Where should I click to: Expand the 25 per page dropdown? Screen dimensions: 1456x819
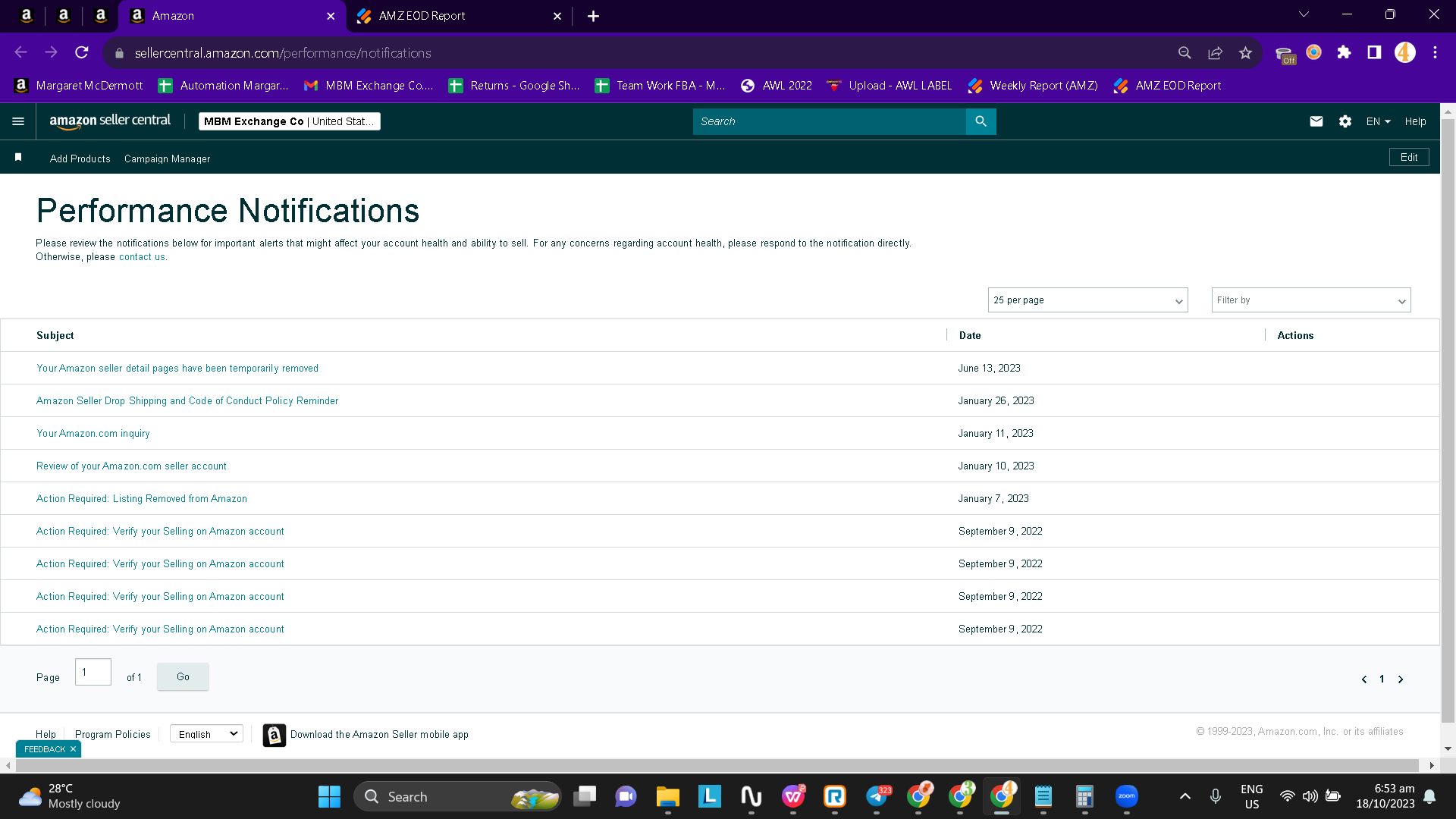coord(1087,300)
